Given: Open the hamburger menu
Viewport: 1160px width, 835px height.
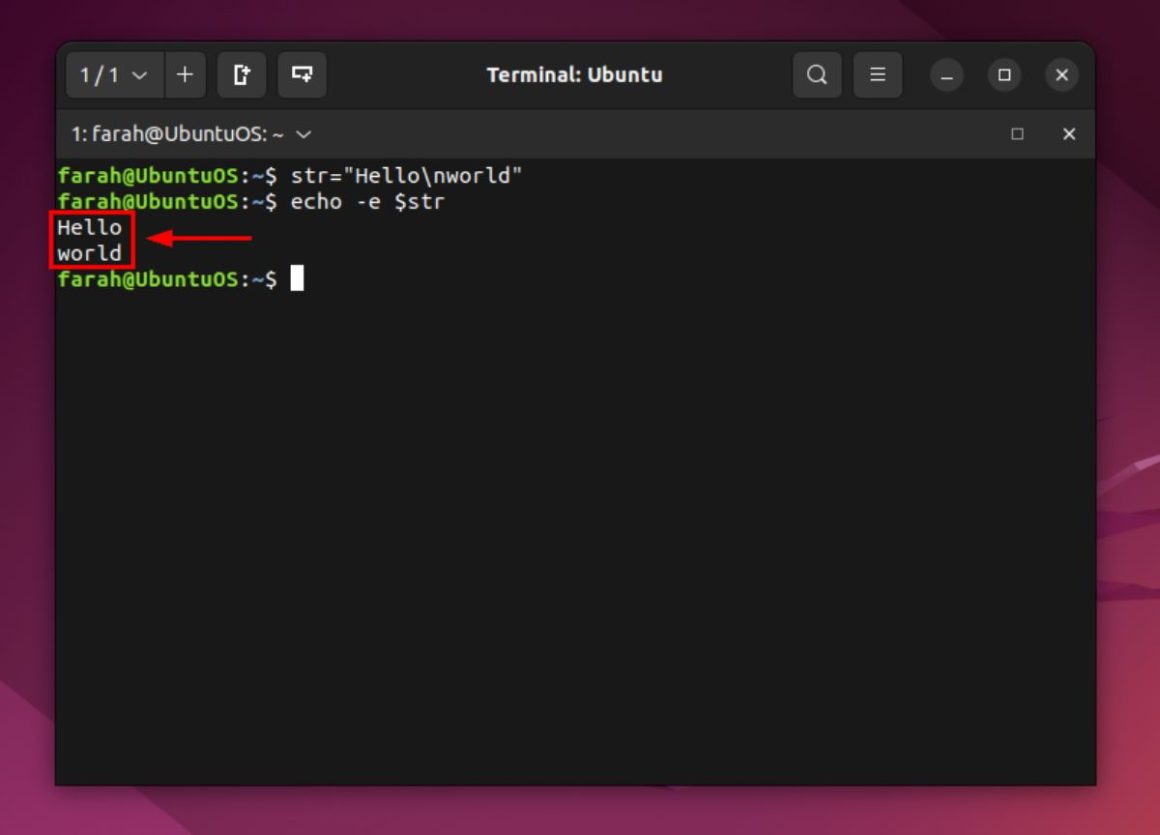Looking at the screenshot, I should pos(877,75).
